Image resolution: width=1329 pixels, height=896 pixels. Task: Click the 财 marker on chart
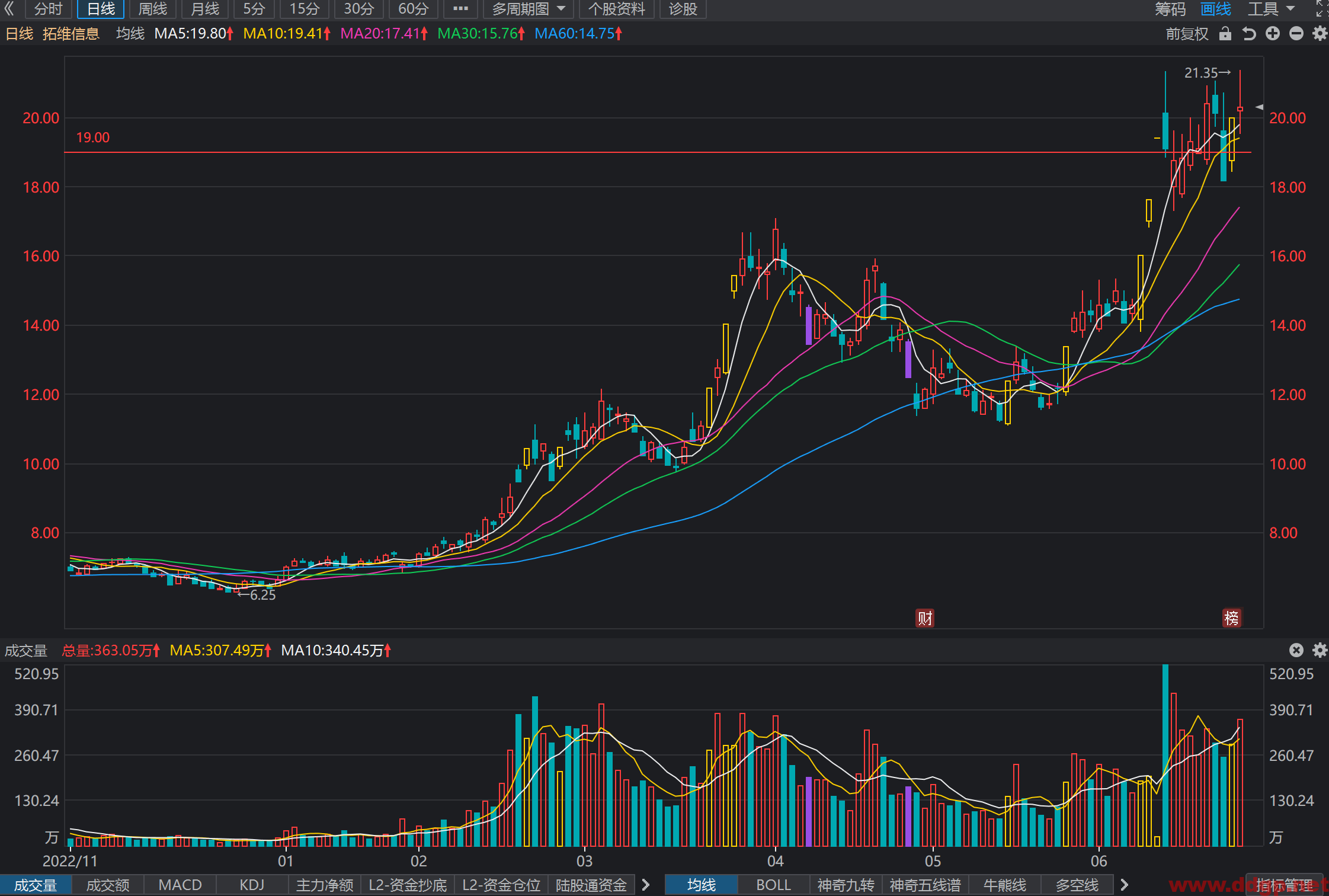pos(925,618)
